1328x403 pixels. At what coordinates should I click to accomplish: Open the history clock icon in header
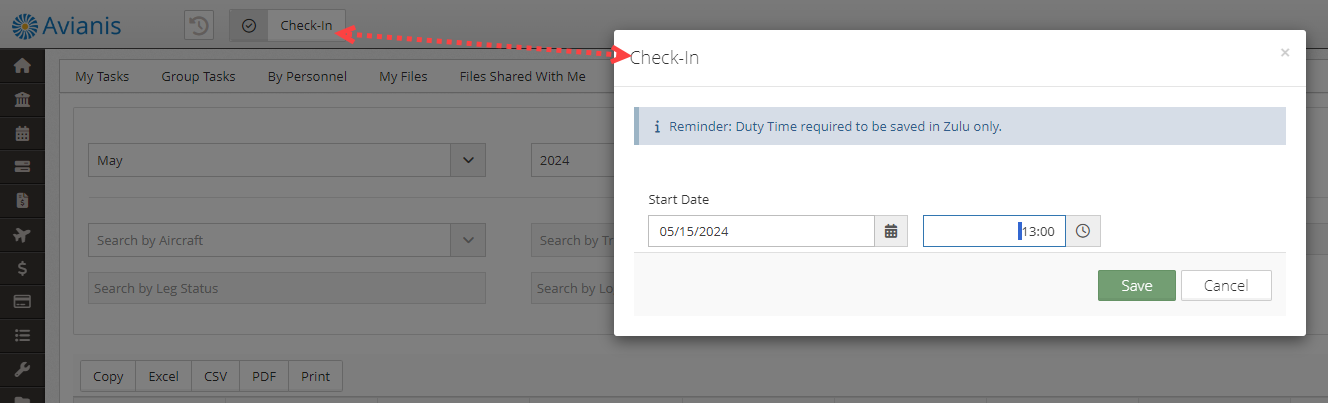199,25
